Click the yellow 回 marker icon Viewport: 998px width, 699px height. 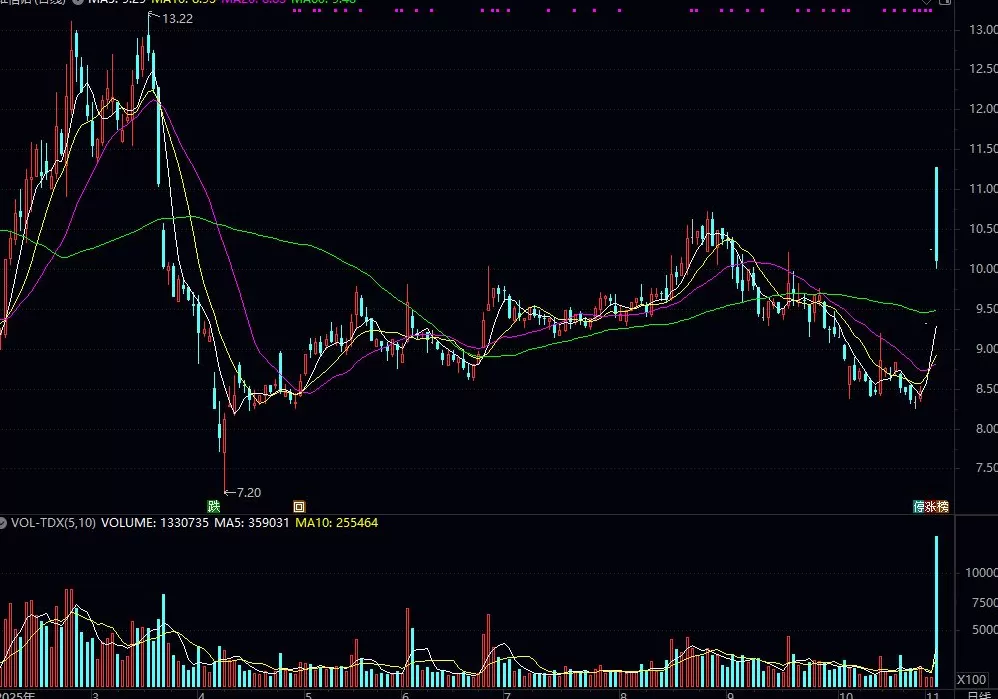(298, 506)
